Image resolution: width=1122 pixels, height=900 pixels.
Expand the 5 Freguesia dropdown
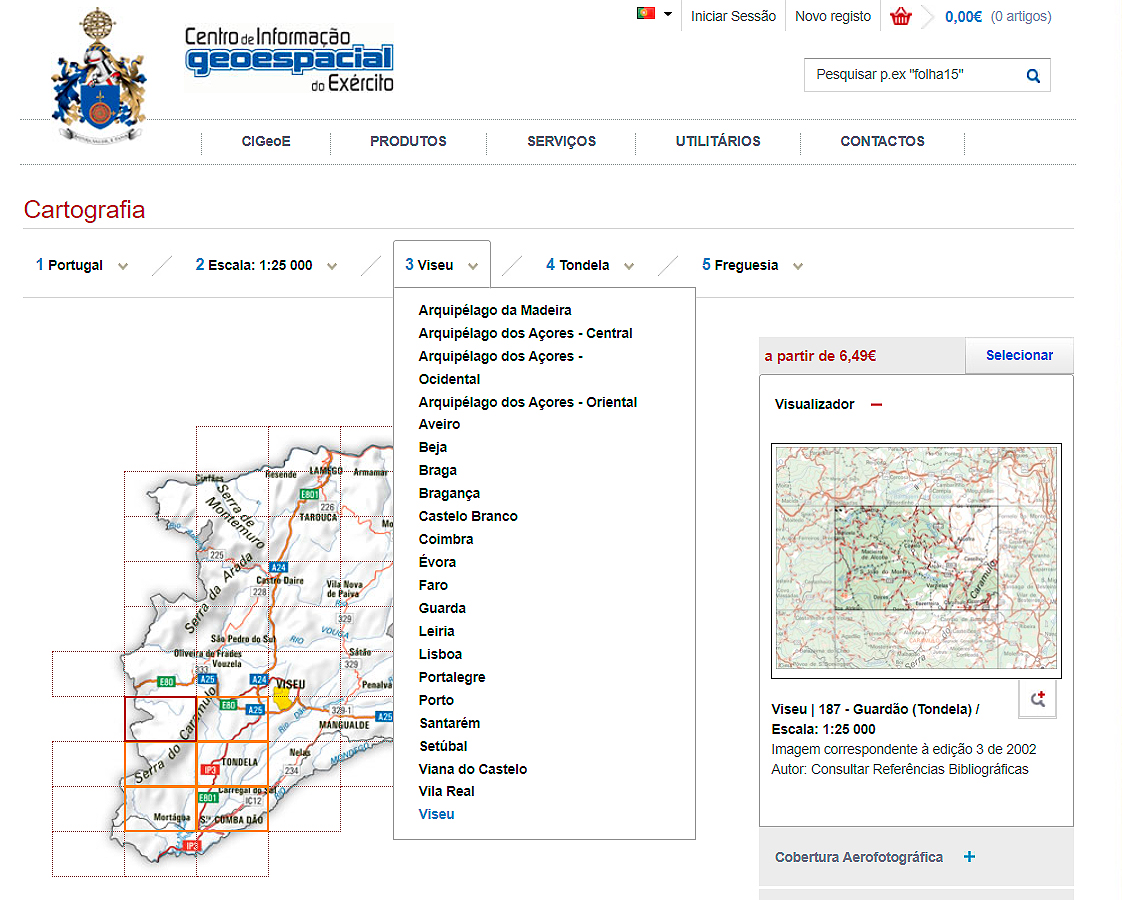pyautogui.click(x=752, y=266)
